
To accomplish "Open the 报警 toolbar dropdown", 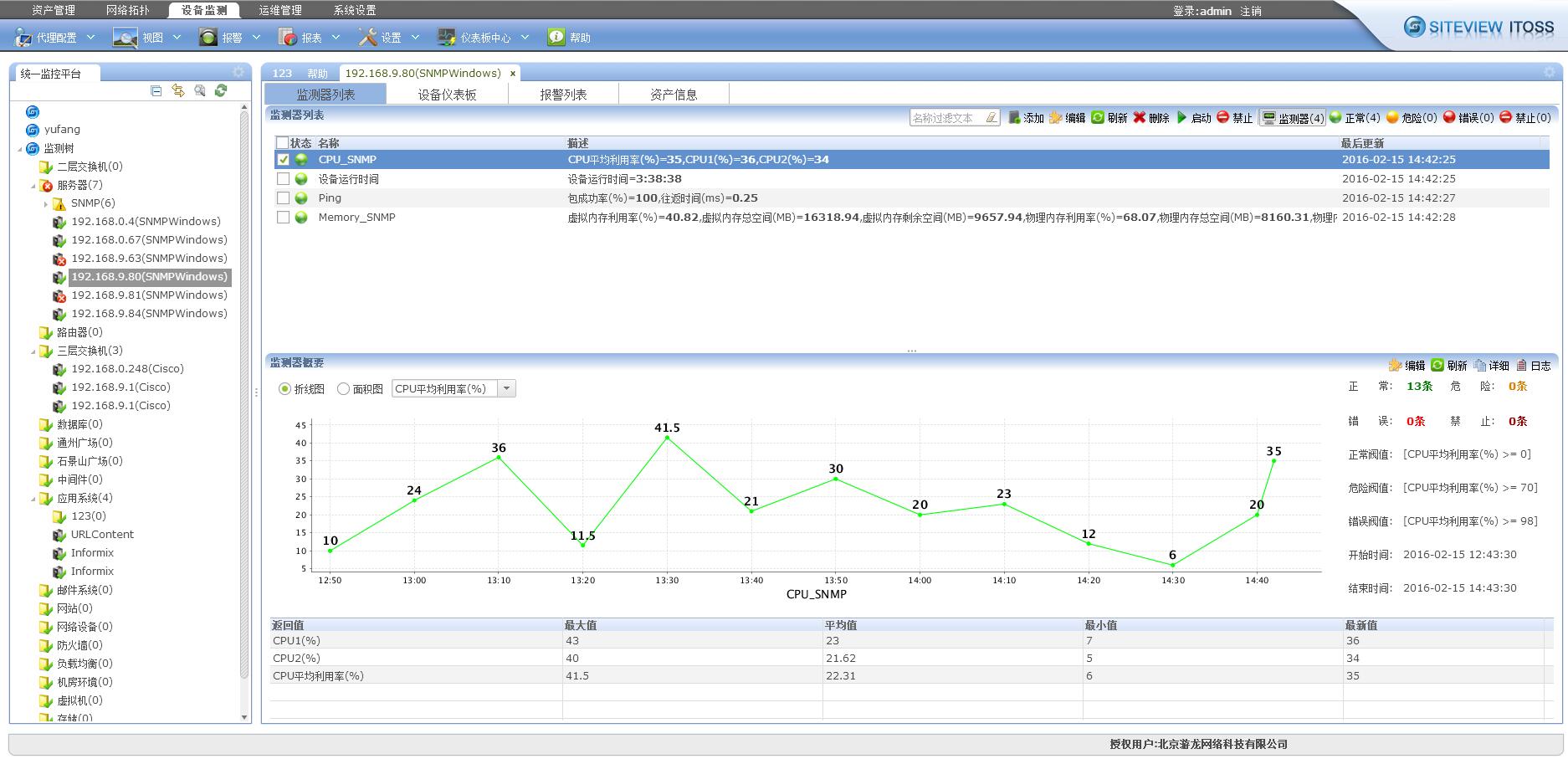I will click(x=256, y=38).
